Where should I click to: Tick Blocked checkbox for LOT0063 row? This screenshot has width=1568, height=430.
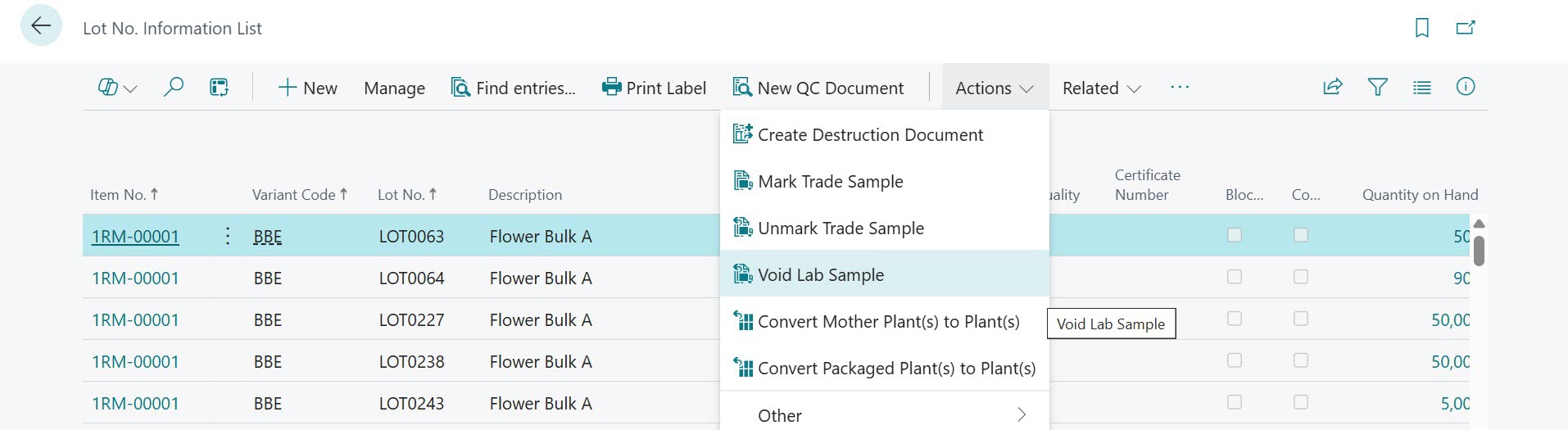tap(1234, 236)
